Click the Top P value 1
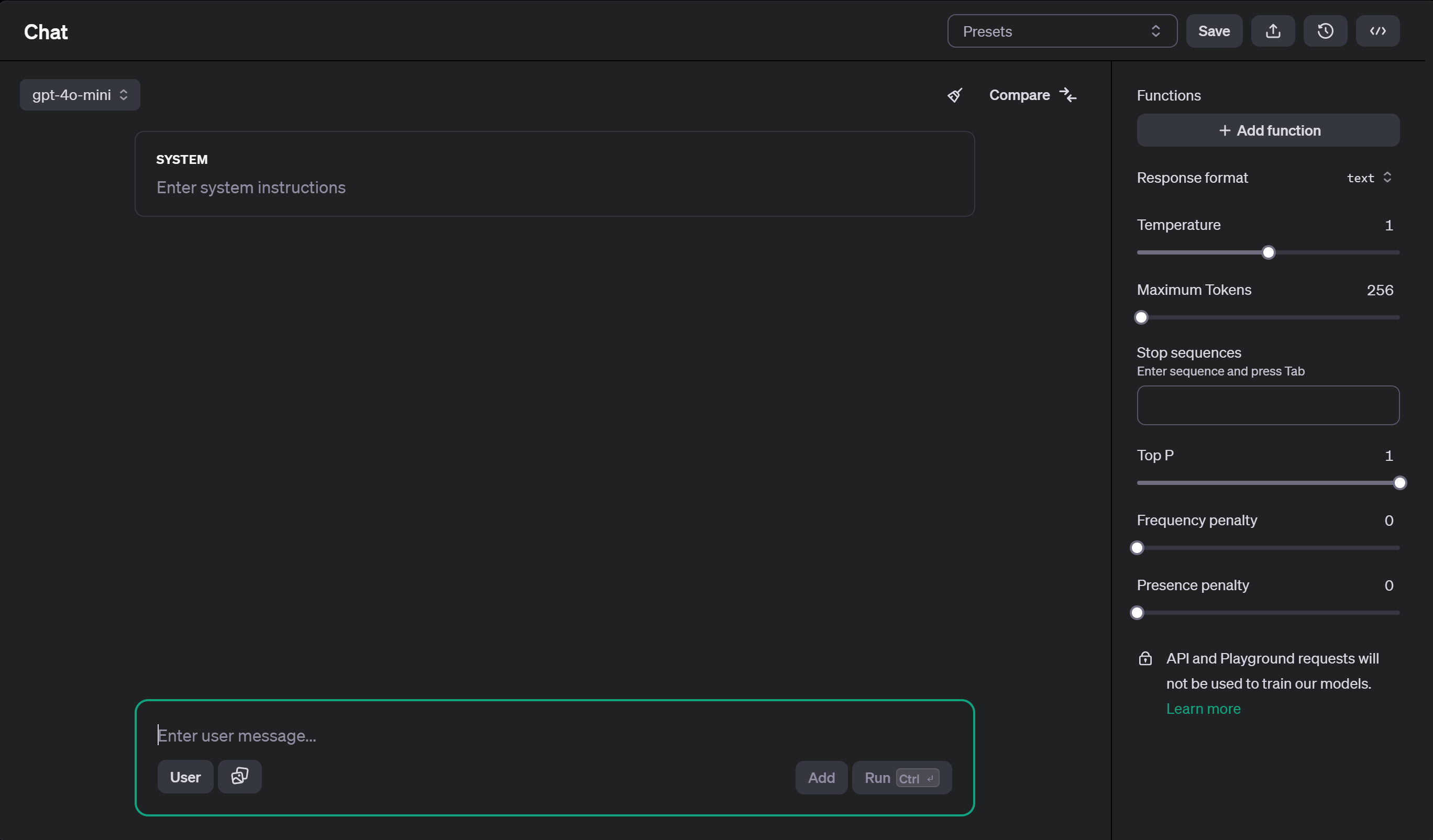This screenshot has width=1433, height=840. 1388,456
